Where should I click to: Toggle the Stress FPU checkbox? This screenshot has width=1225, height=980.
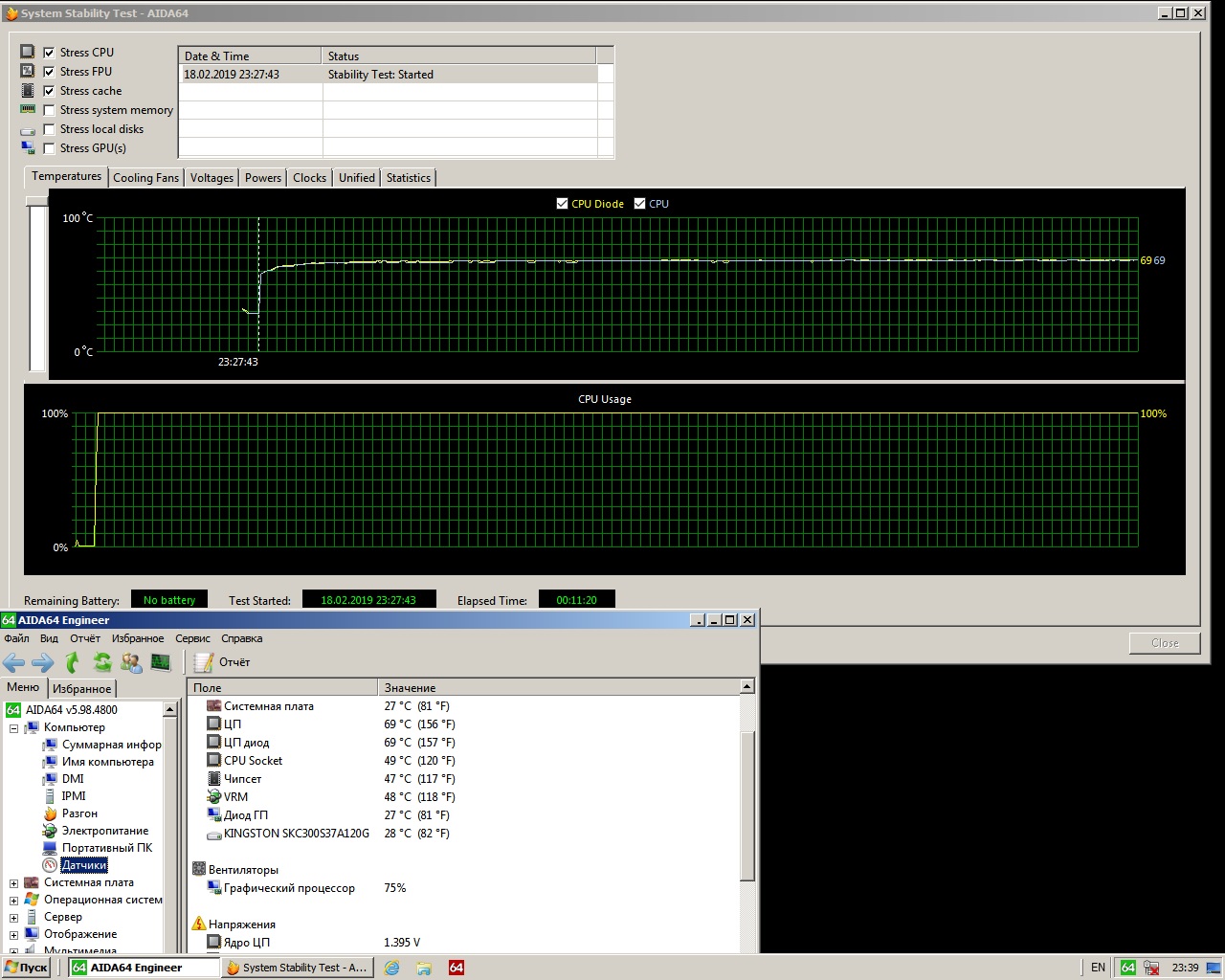(x=50, y=72)
